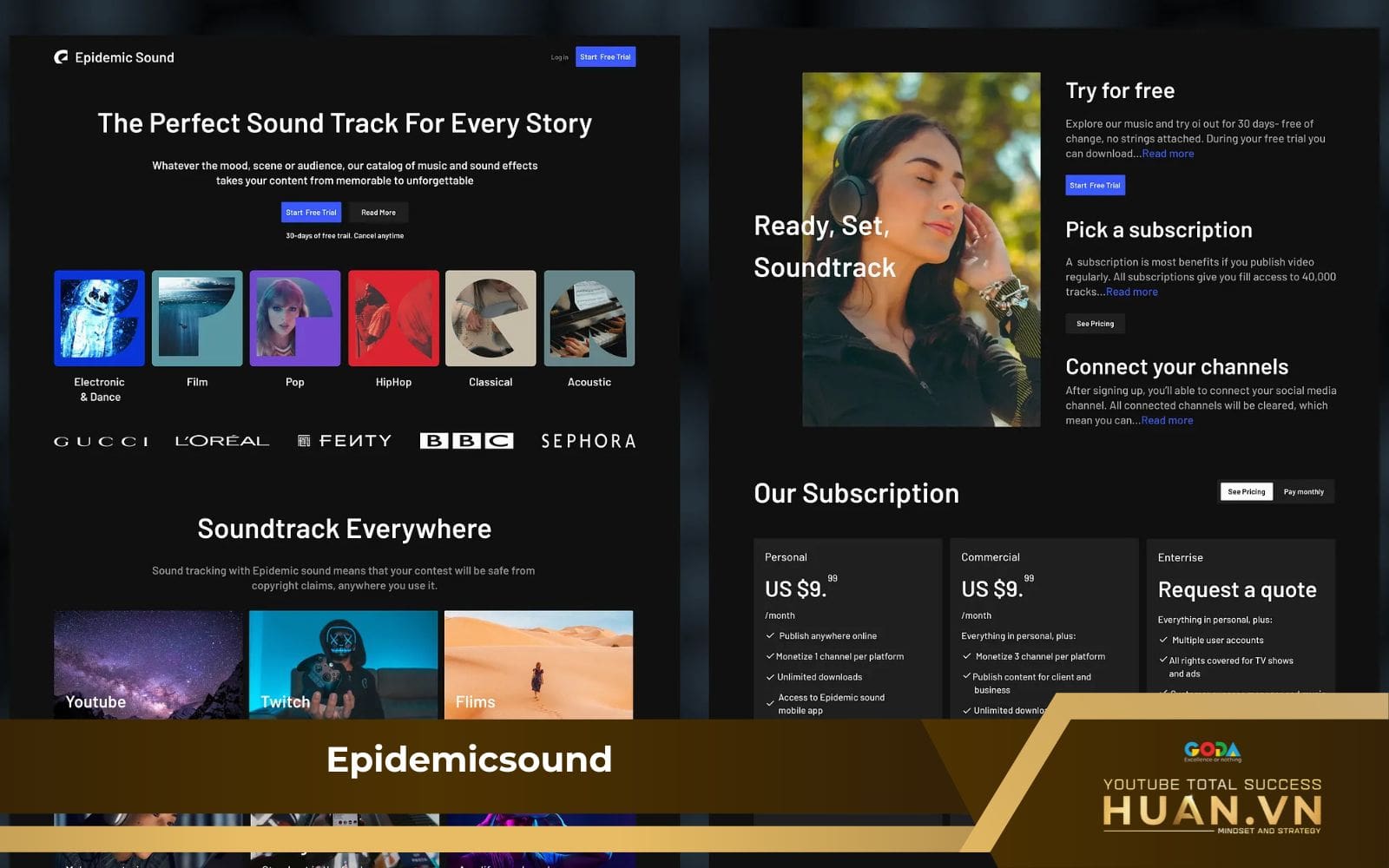Open the Acoustic genre tile
The height and width of the screenshot is (868, 1389).
click(589, 318)
